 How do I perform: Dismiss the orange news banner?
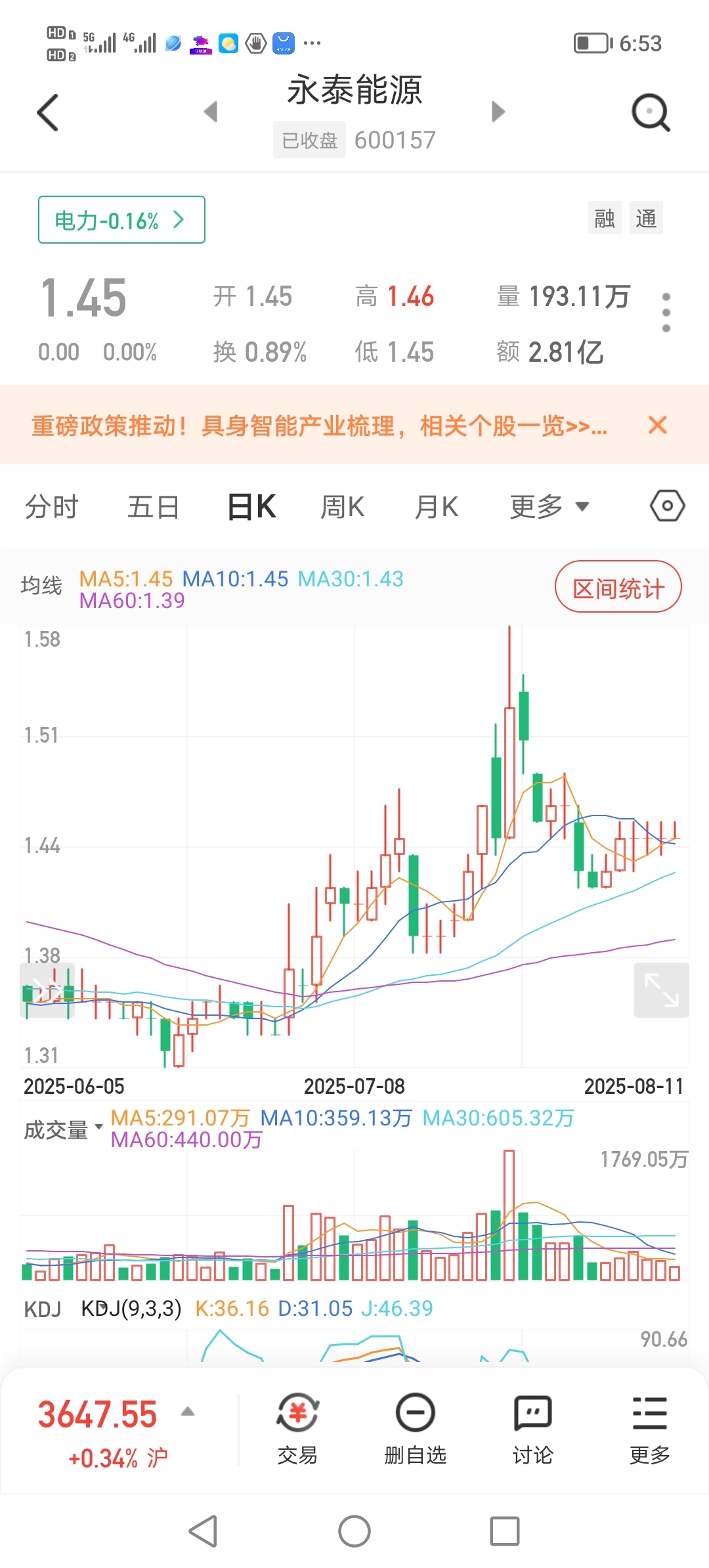point(657,425)
